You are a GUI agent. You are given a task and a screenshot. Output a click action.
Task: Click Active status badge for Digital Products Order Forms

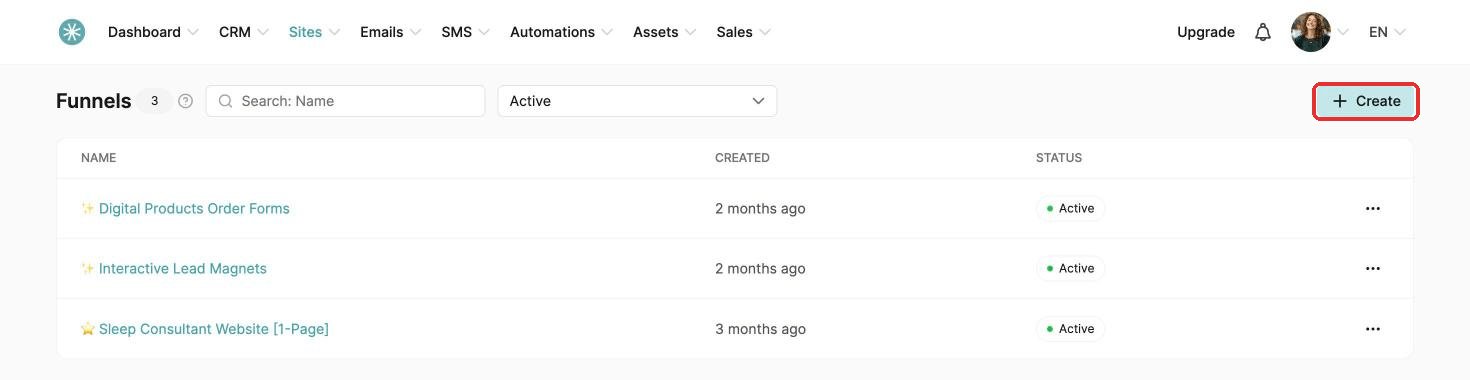[x=1070, y=208]
